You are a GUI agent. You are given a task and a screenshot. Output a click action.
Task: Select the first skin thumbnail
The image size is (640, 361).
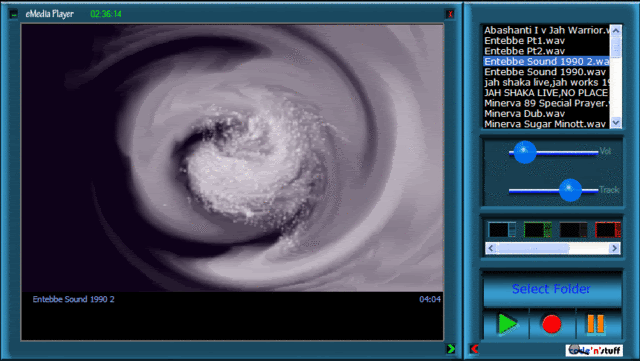pos(502,230)
